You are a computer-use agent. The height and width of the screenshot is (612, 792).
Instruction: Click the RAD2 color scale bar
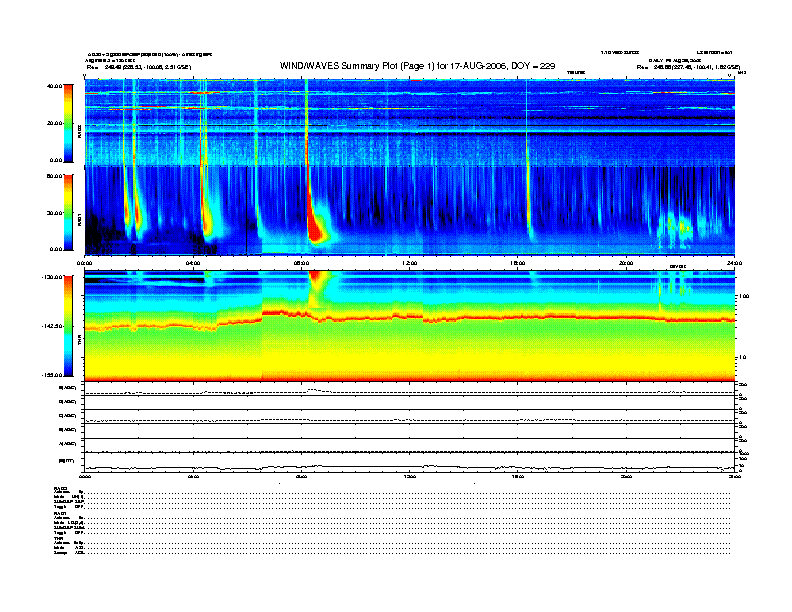pos(68,123)
